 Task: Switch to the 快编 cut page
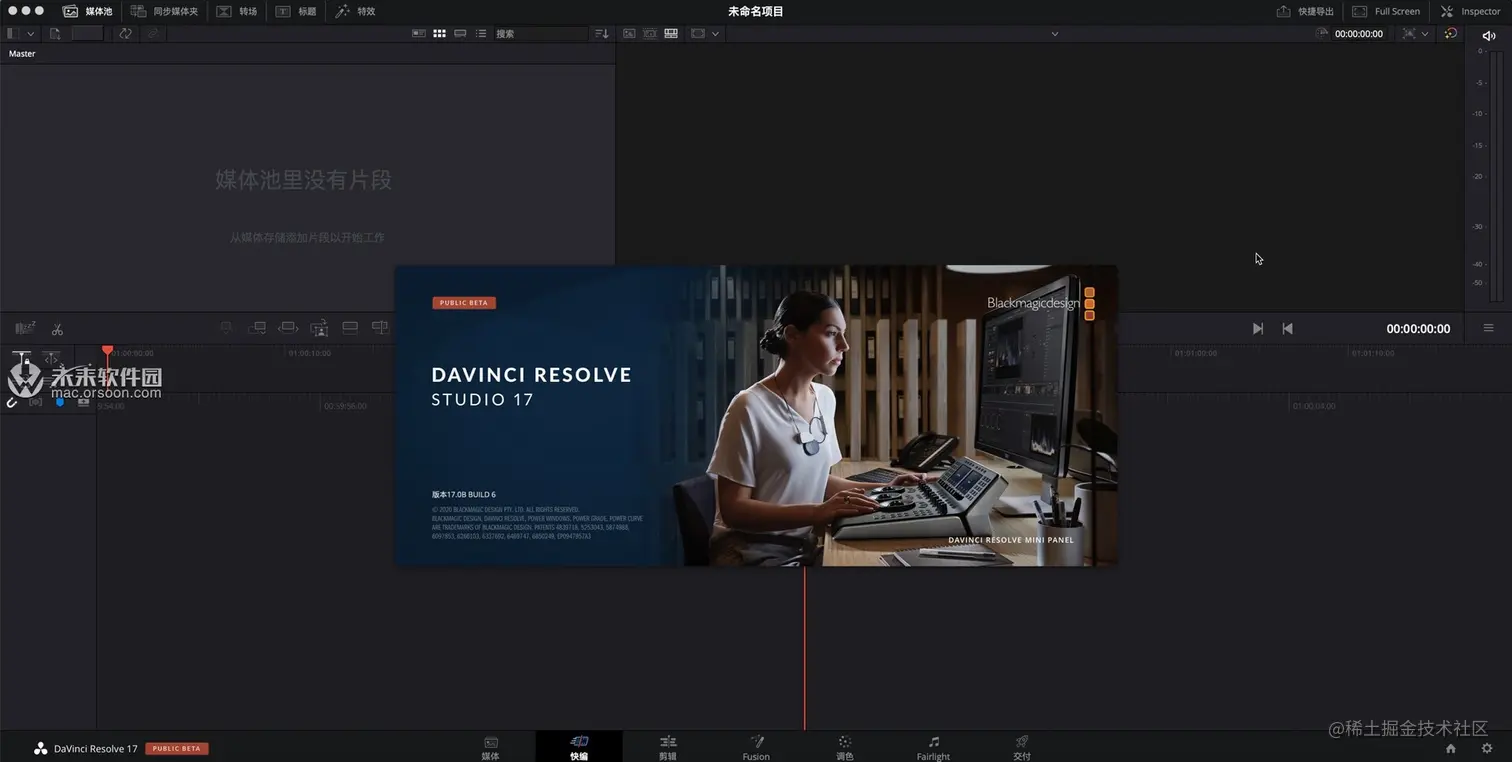click(579, 748)
